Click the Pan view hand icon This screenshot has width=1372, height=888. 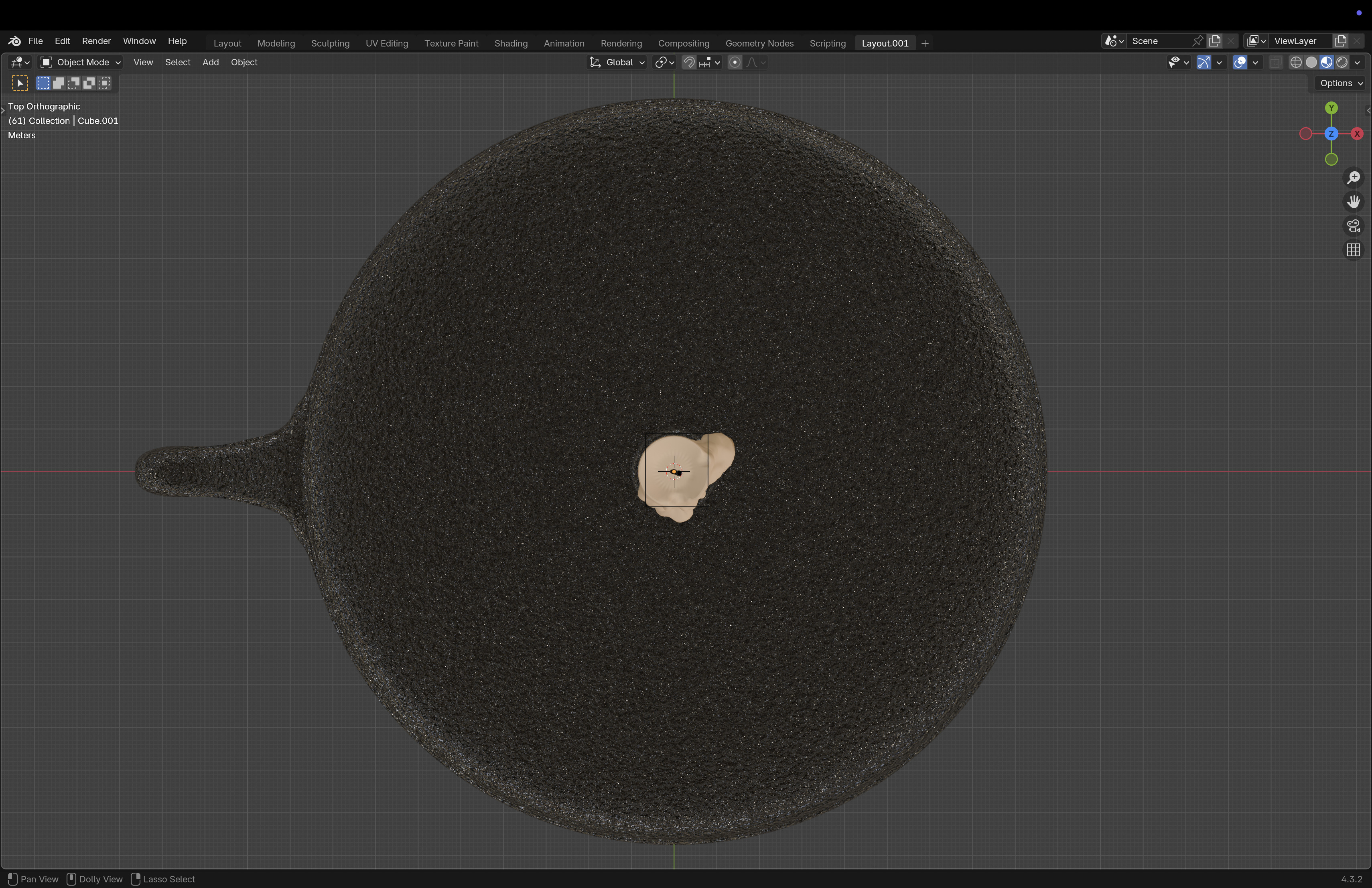(1353, 202)
